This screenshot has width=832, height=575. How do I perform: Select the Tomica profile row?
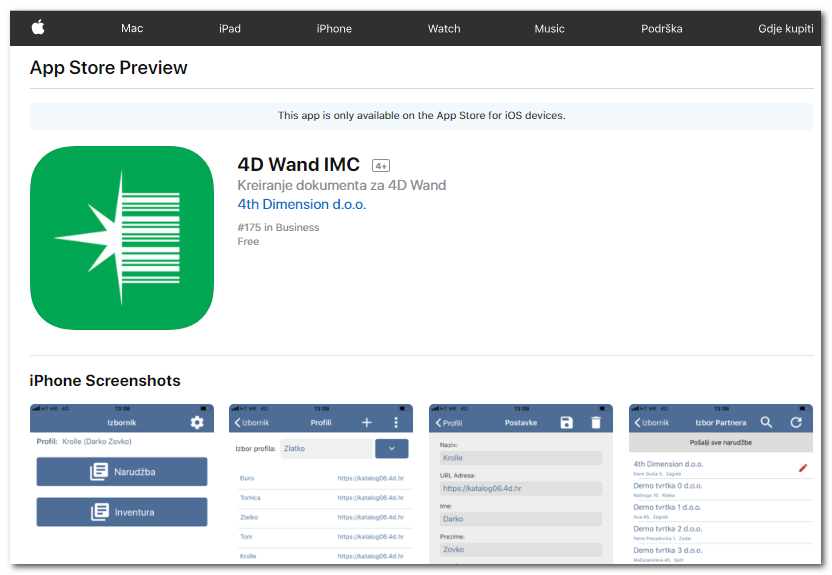(322, 498)
